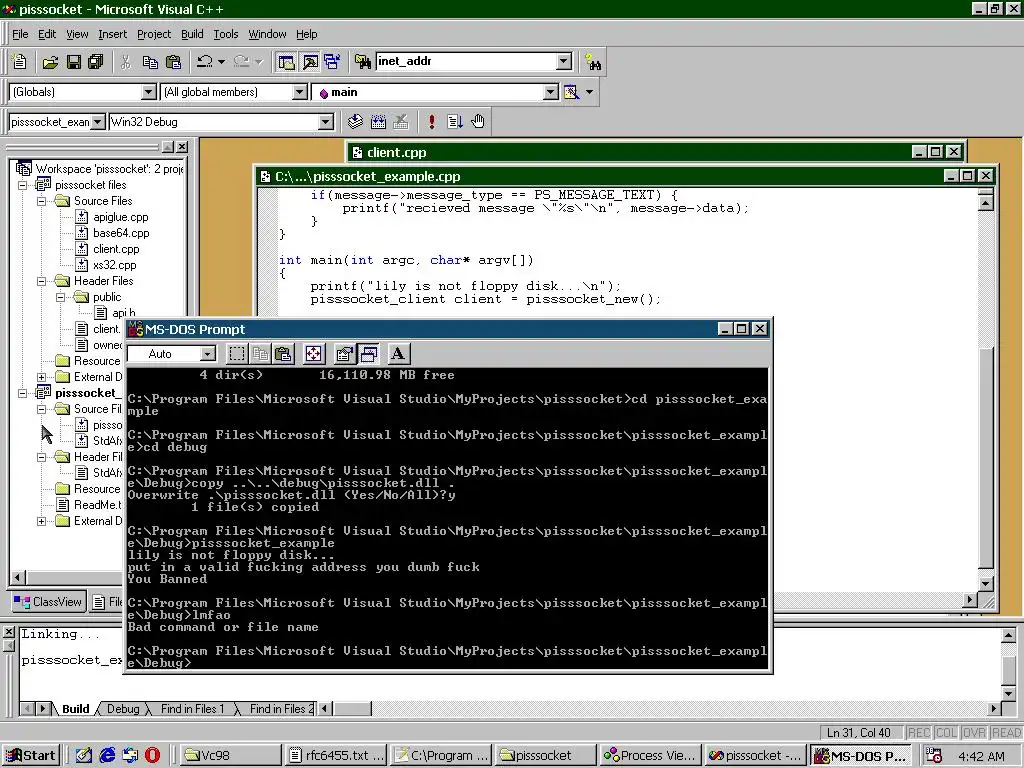
Task: Click the Search help binoculars icon
Action: (593, 61)
